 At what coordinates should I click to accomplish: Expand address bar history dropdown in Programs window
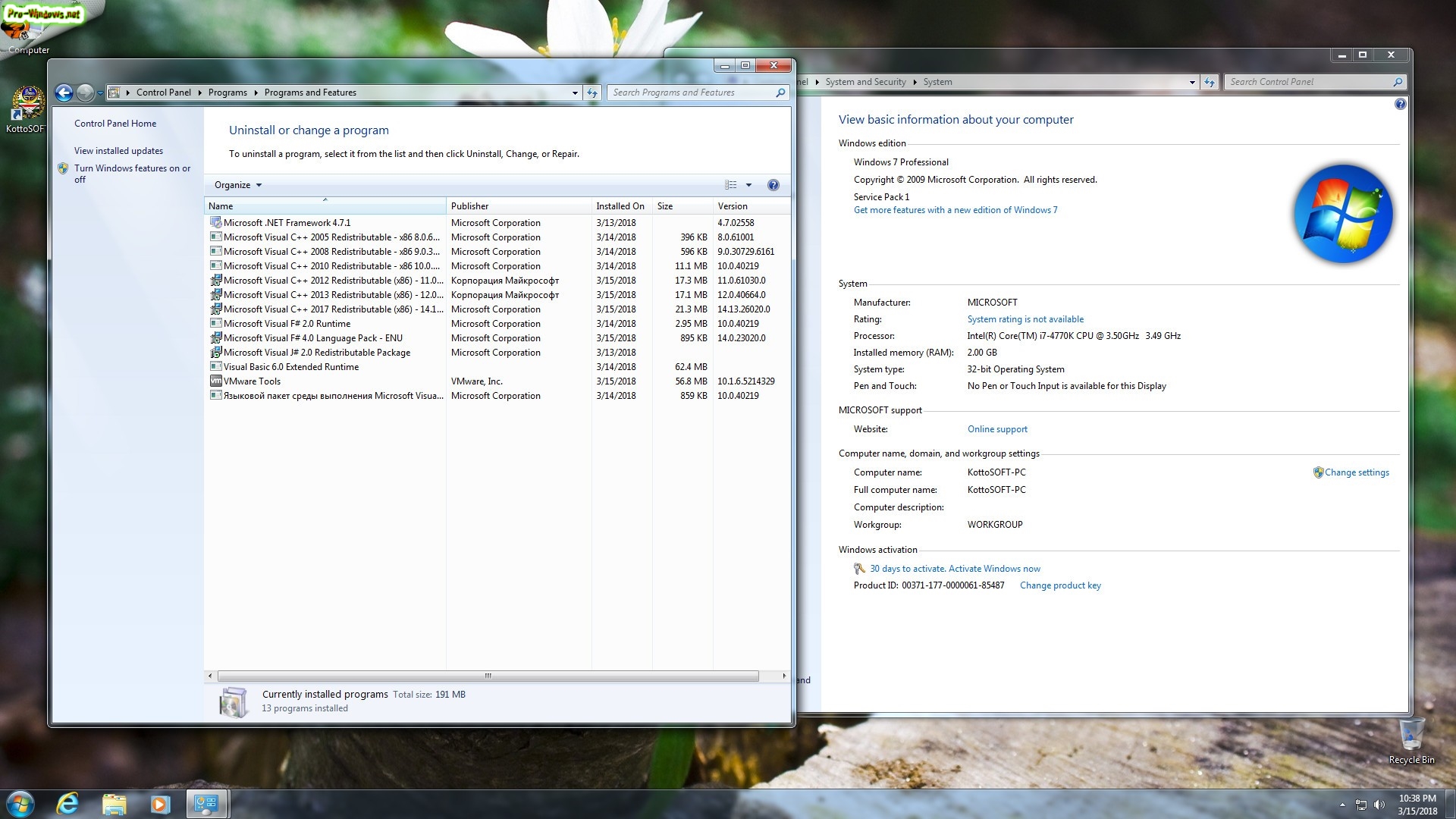point(574,93)
